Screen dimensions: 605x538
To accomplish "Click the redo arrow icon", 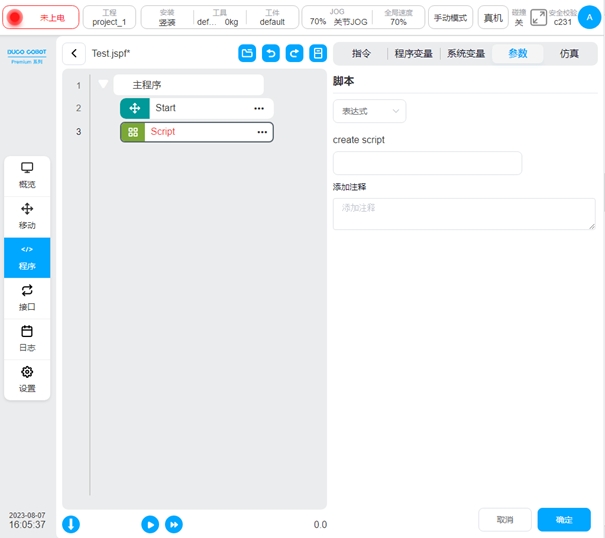I will (294, 54).
